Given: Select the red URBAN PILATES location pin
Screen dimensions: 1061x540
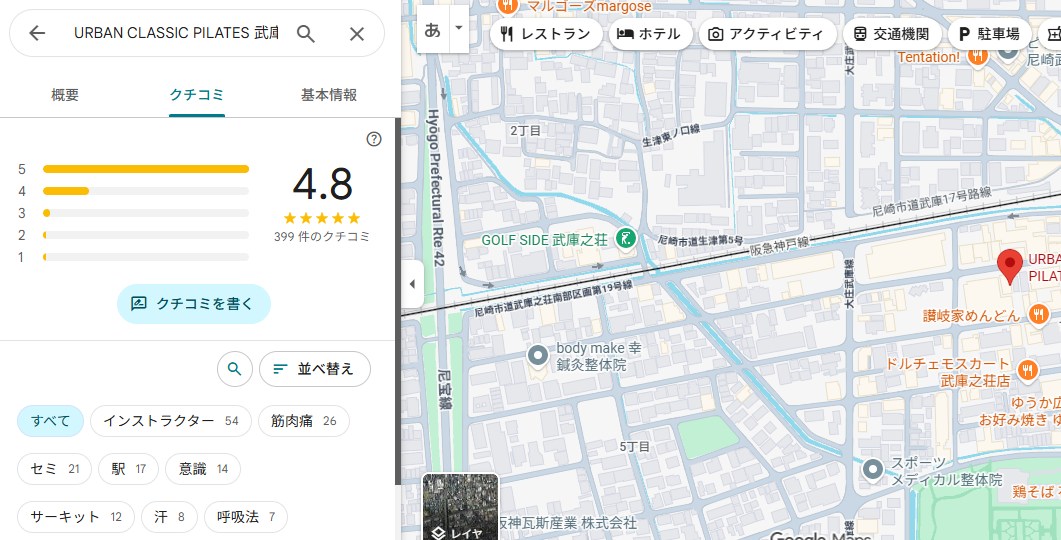Looking at the screenshot, I should [x=1010, y=267].
